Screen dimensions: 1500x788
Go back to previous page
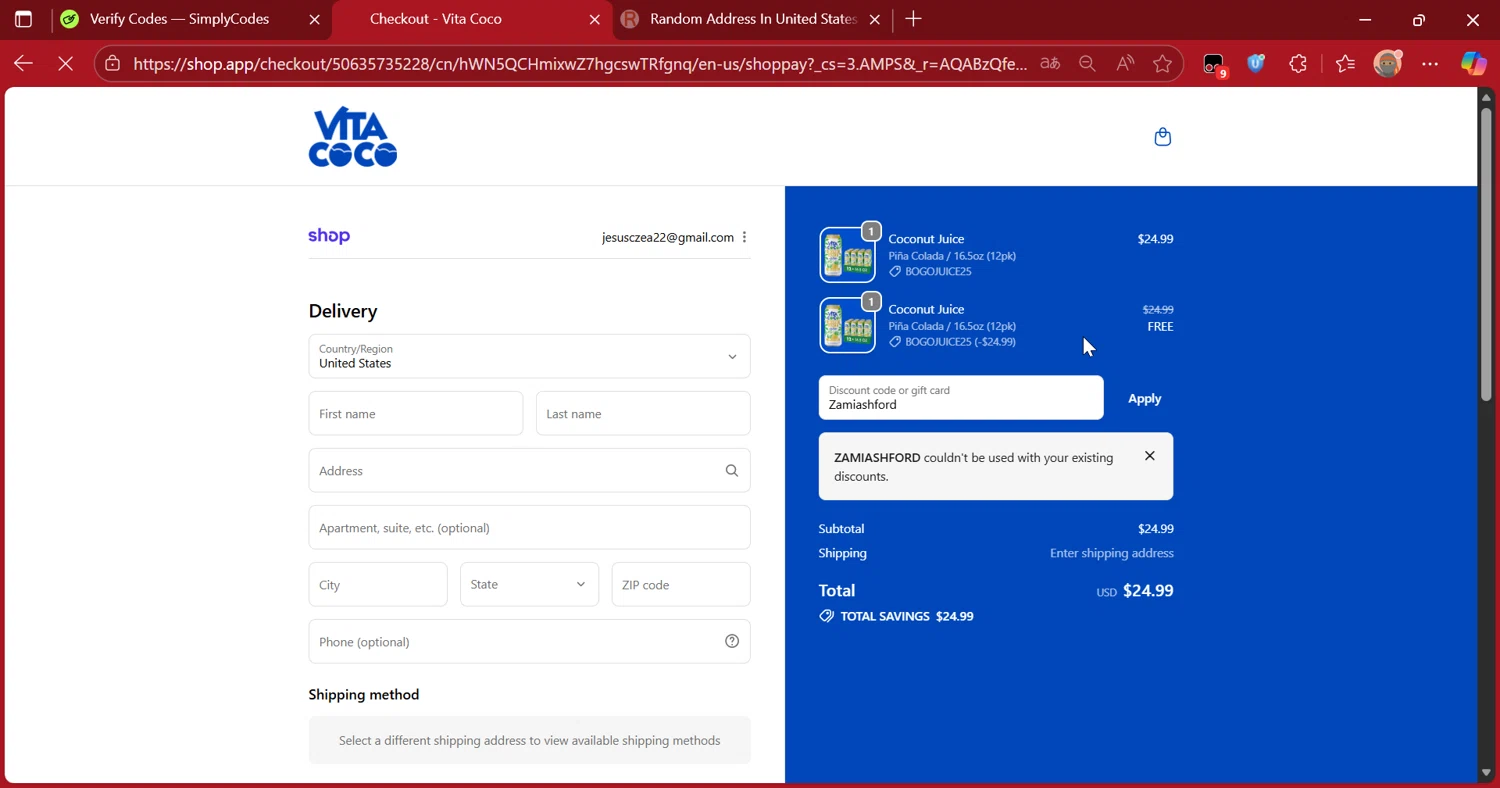[23, 64]
